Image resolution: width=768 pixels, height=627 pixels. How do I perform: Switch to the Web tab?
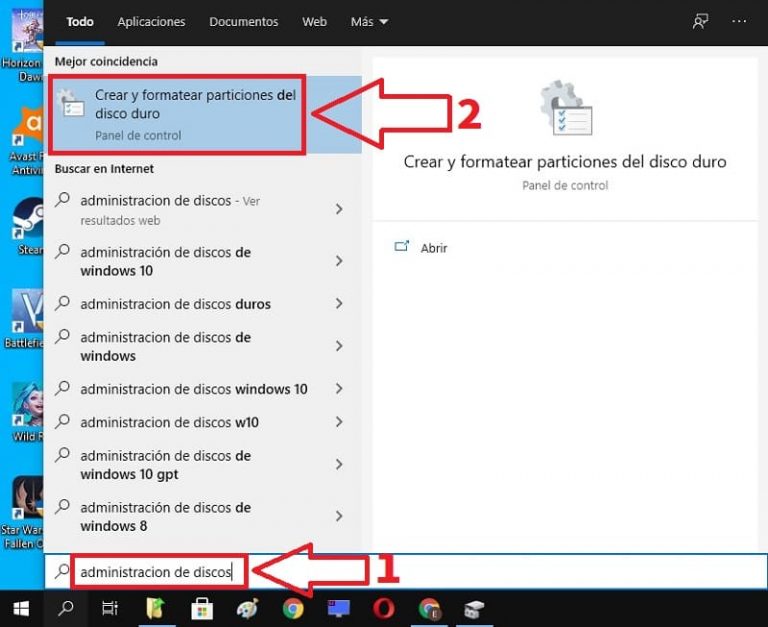[x=314, y=22]
